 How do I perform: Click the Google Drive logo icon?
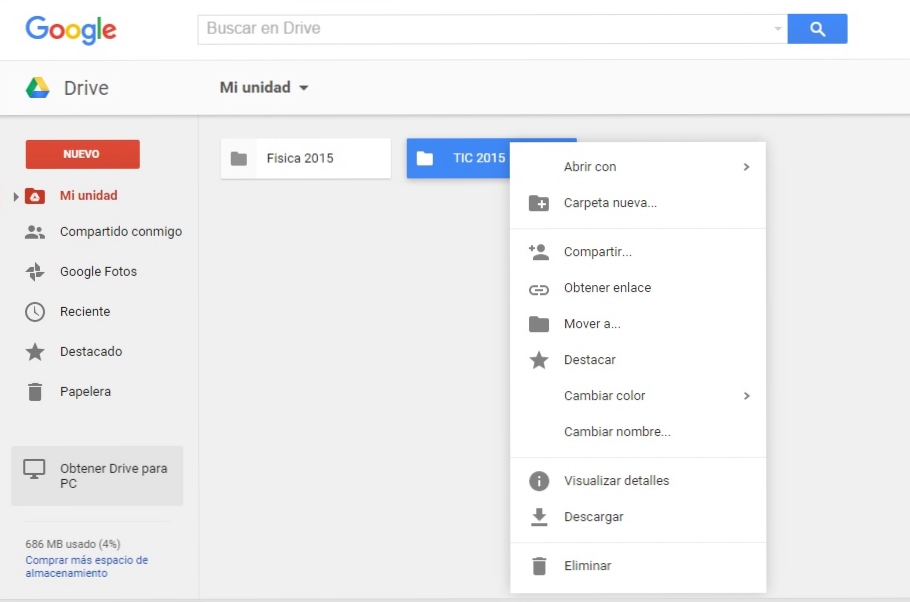[38, 88]
